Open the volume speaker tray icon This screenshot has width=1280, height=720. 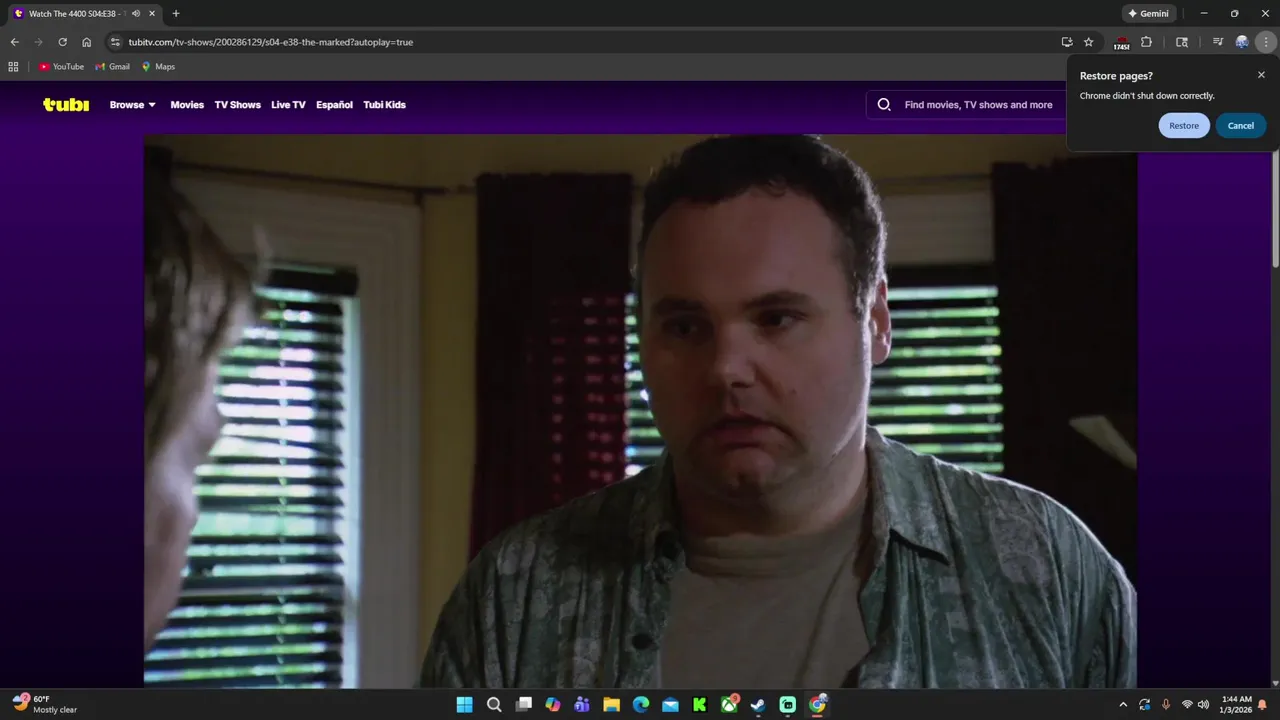coord(1203,705)
